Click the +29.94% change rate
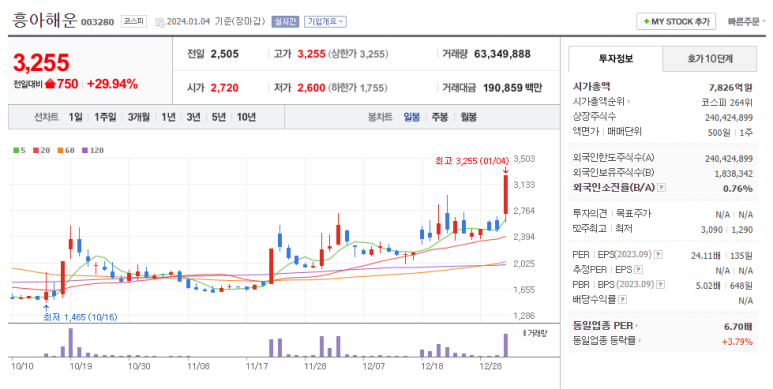Screen dimensions: 773x389 [x=112, y=84]
